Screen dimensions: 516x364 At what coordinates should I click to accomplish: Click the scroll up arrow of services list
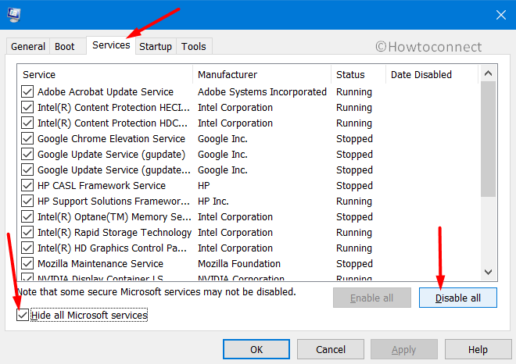click(488, 73)
